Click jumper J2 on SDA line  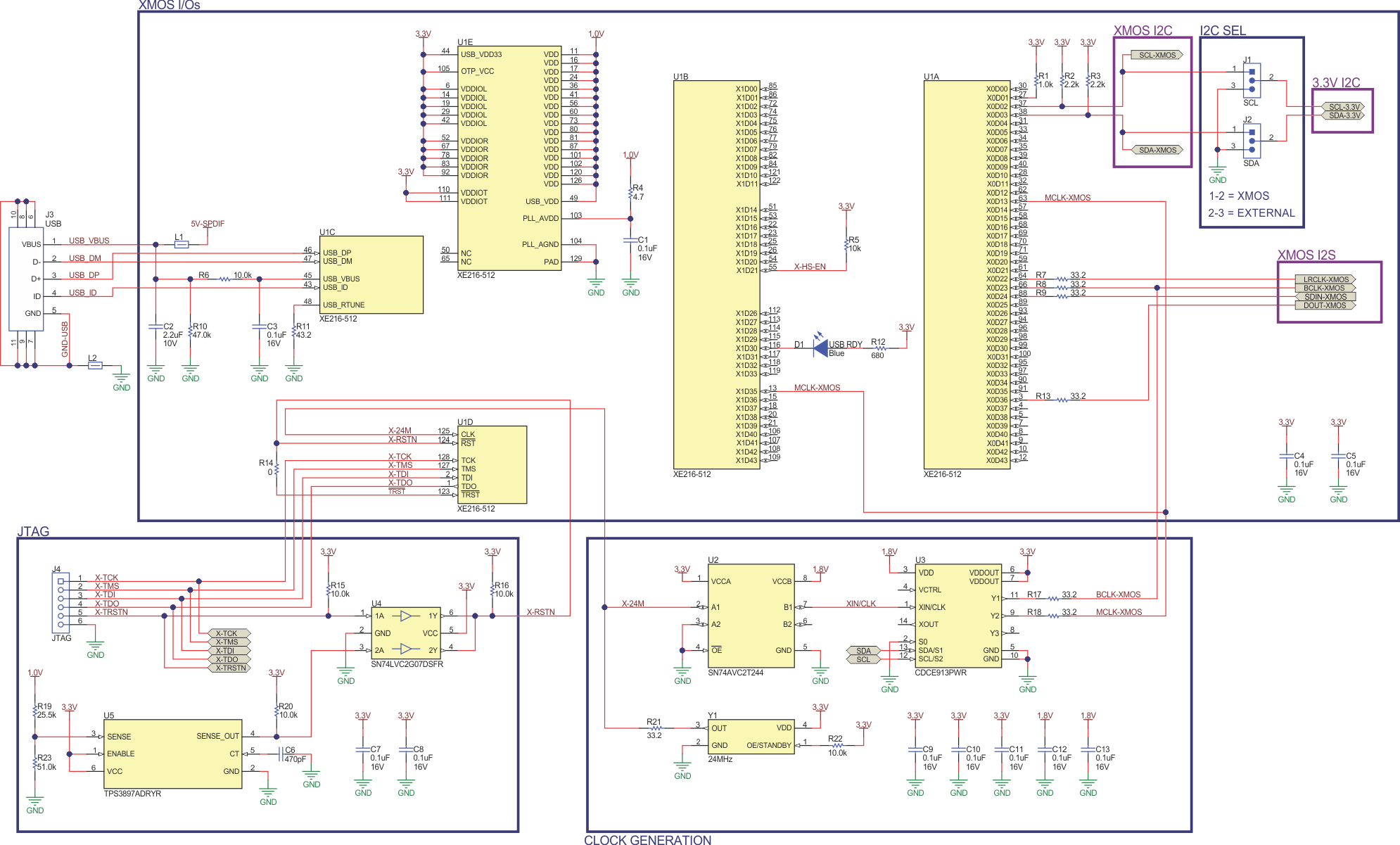[x=1252, y=139]
